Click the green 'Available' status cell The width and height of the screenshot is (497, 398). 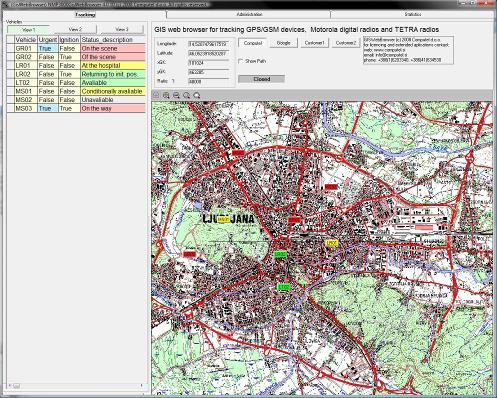[x=113, y=83]
